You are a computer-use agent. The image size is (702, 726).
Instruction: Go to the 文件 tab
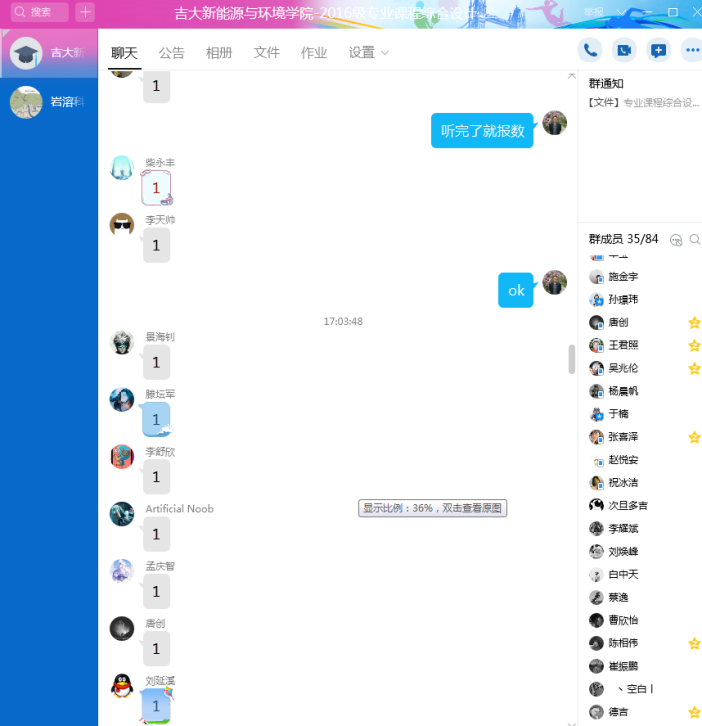click(x=267, y=53)
